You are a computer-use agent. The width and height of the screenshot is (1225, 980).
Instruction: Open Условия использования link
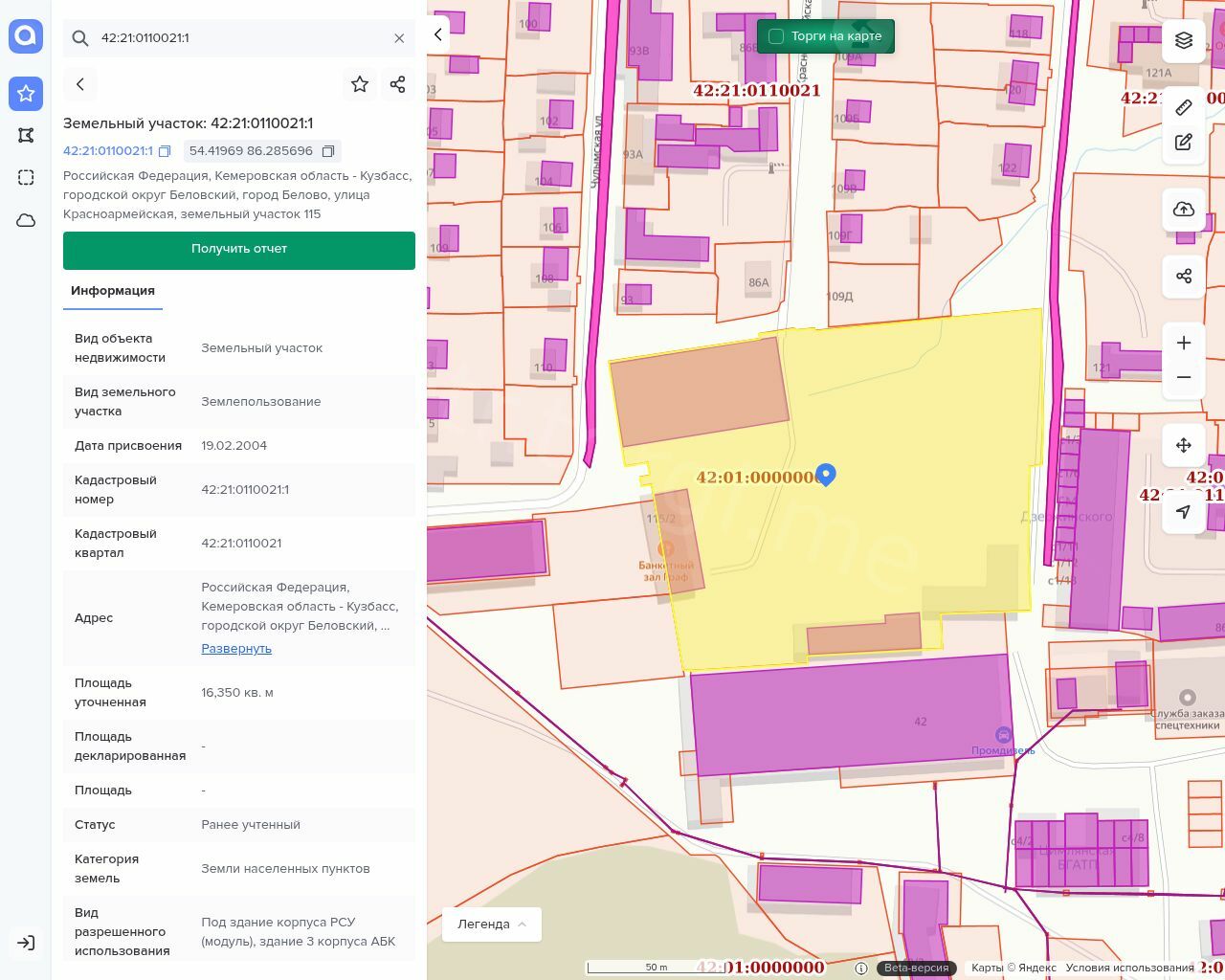coord(1129,968)
